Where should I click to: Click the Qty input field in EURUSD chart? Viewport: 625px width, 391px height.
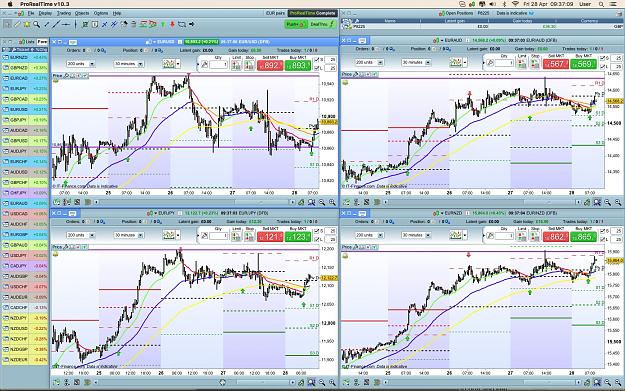pos(219,65)
